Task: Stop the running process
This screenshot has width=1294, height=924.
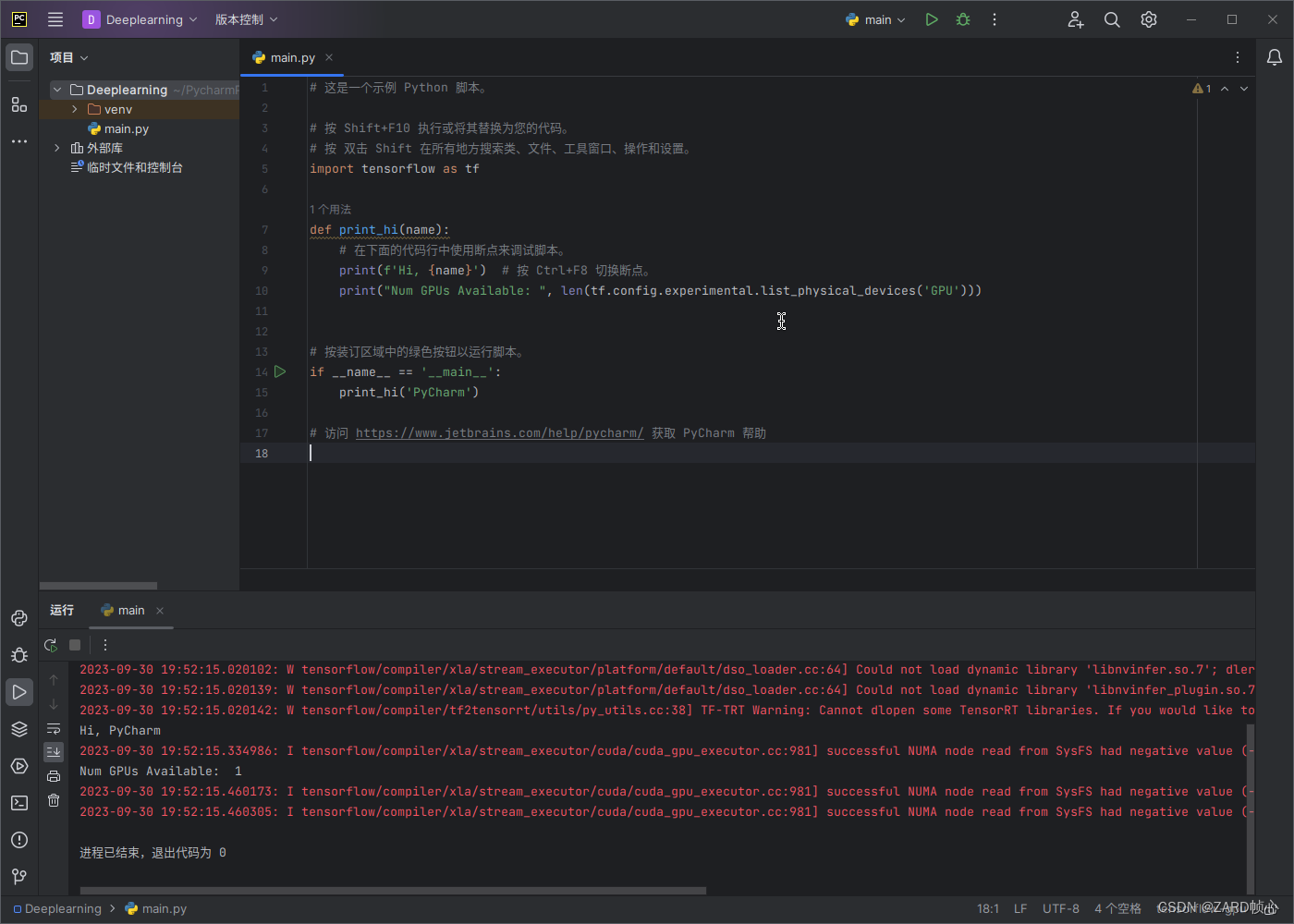Action: coord(75,645)
